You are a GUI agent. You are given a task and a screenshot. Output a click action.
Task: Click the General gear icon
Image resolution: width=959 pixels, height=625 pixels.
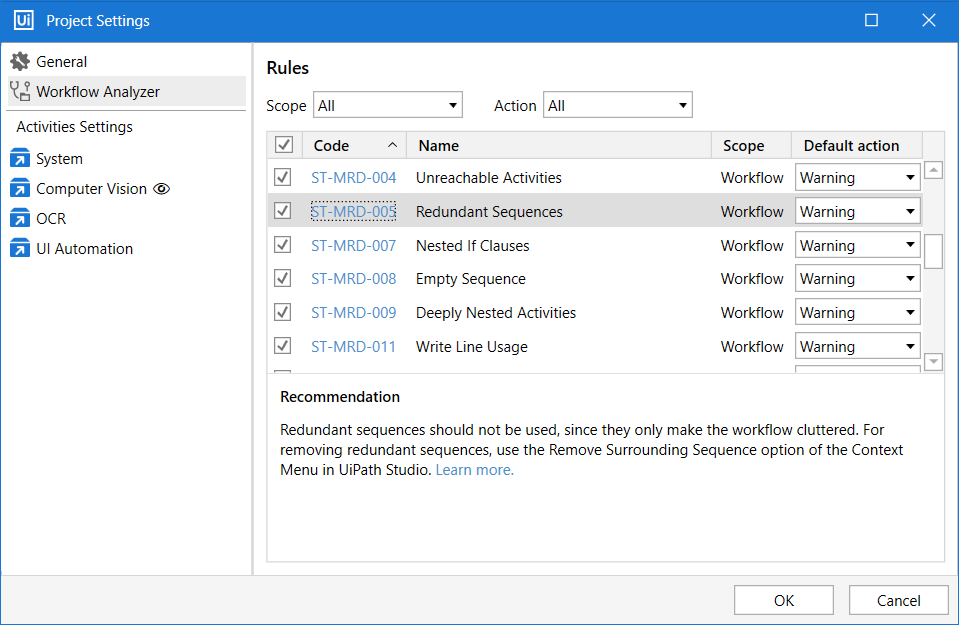(20, 62)
